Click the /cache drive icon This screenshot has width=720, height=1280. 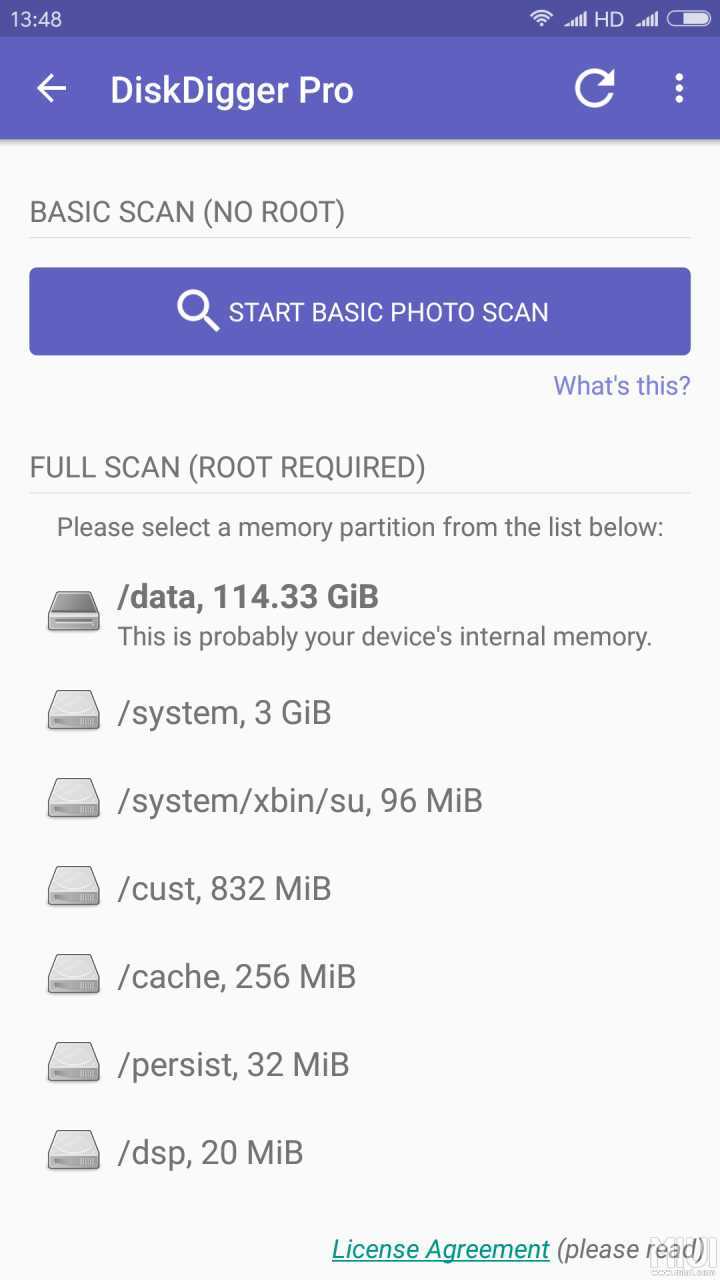pyautogui.click(x=74, y=976)
